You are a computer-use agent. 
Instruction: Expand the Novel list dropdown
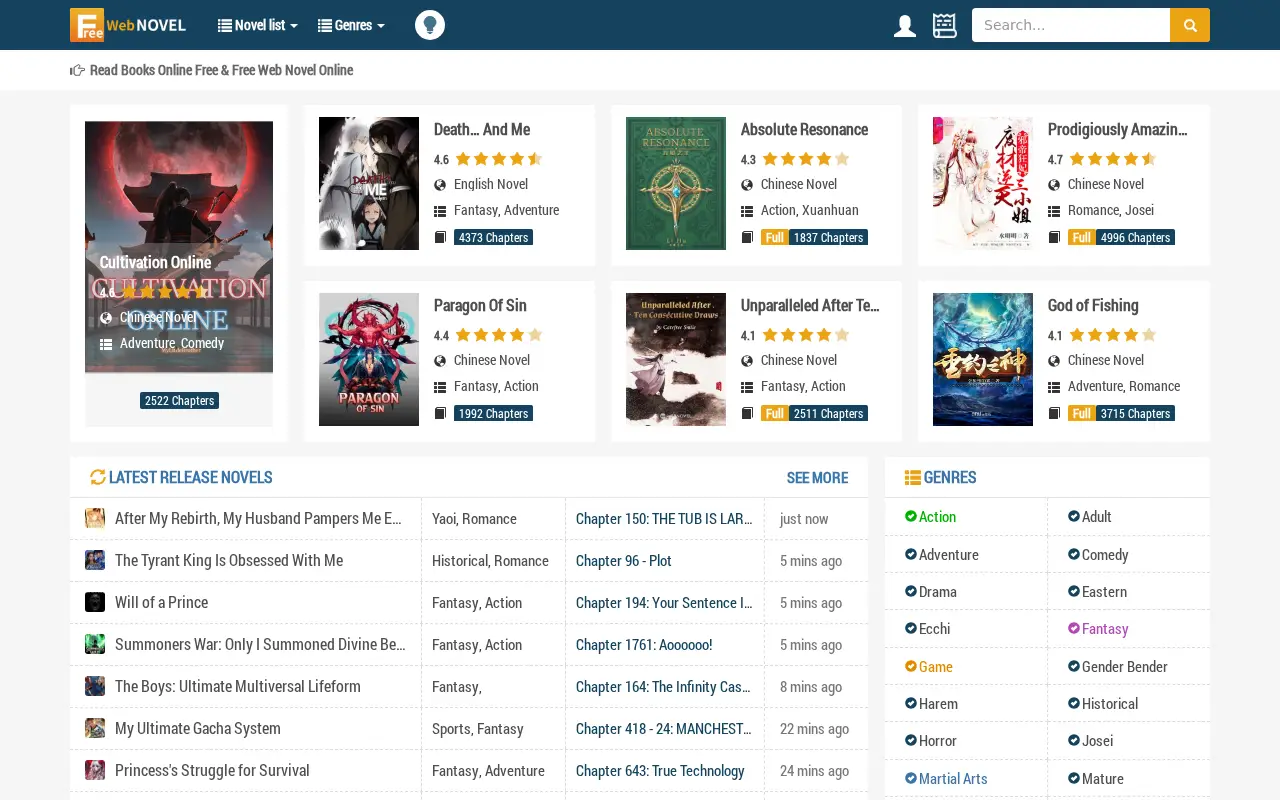click(x=258, y=25)
